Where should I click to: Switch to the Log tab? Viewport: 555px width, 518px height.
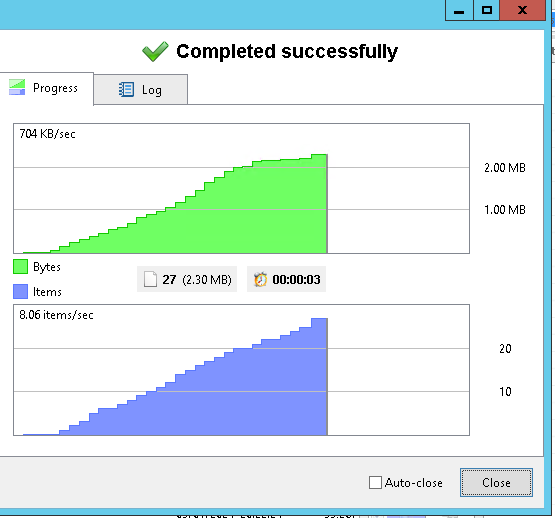pos(141,90)
